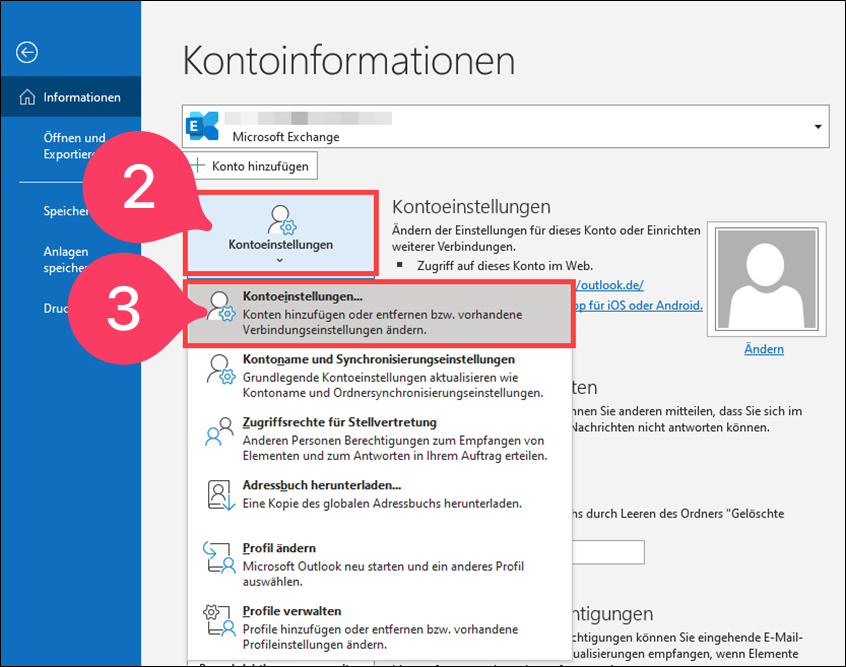This screenshot has height=667, width=846.
Task: Click the Kontoeinstellungen heading text
Action: tap(471, 207)
